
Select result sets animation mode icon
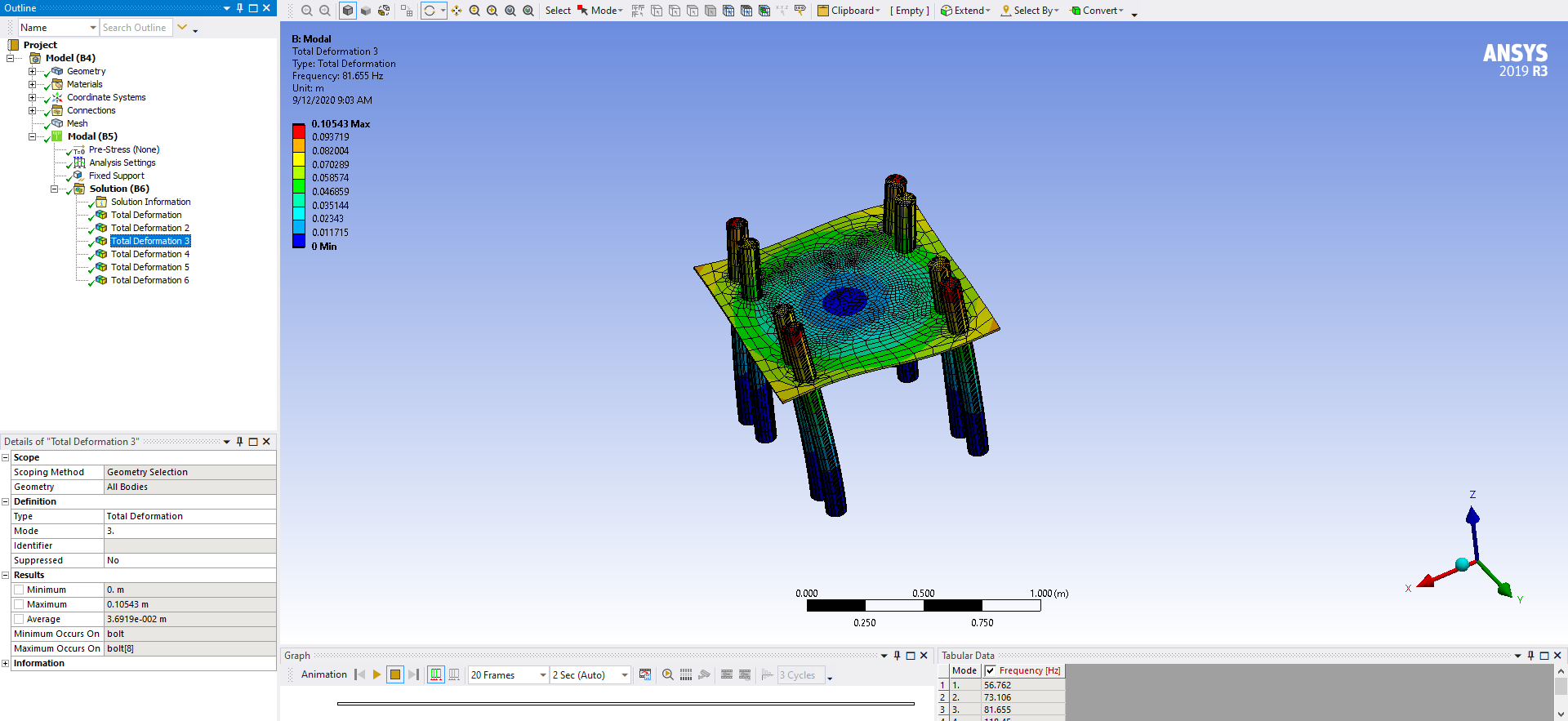point(454,674)
